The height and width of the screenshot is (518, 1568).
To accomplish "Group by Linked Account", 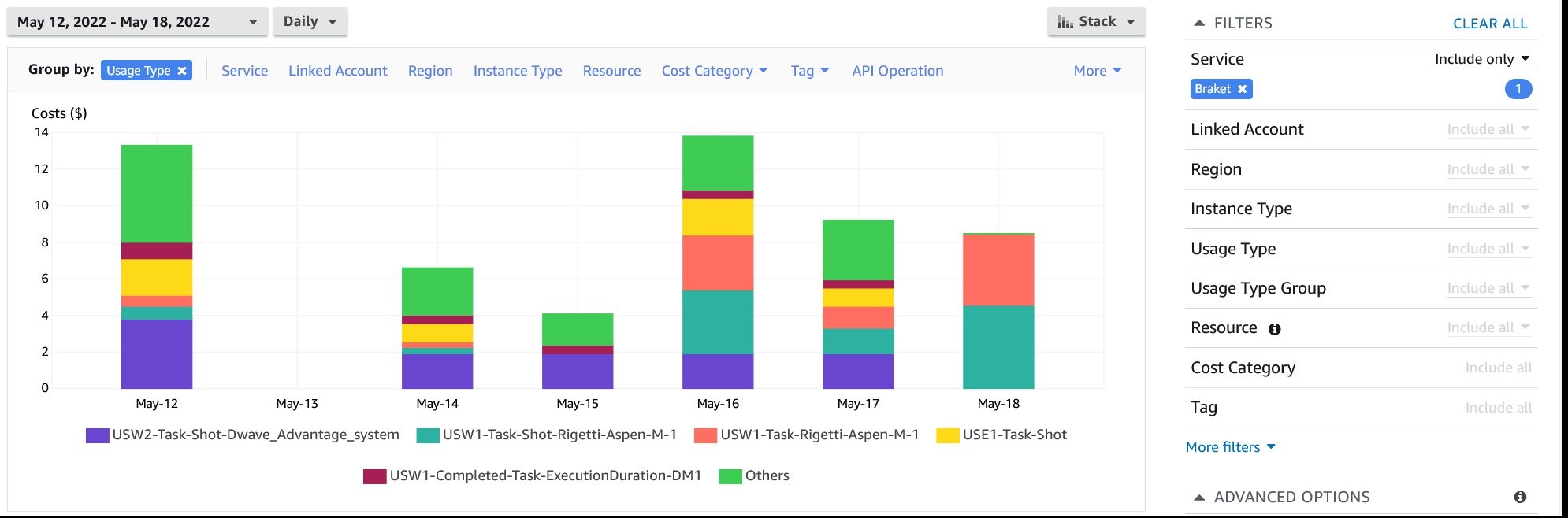I will (337, 71).
